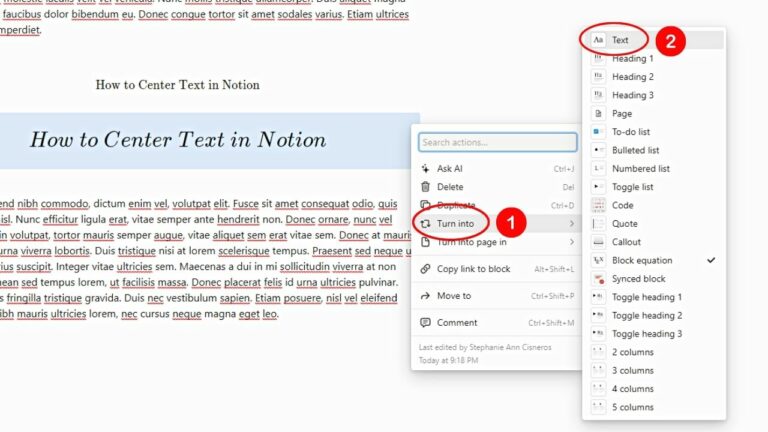Image resolution: width=768 pixels, height=432 pixels.
Task: Click the small centered title text
Action: click(177, 85)
